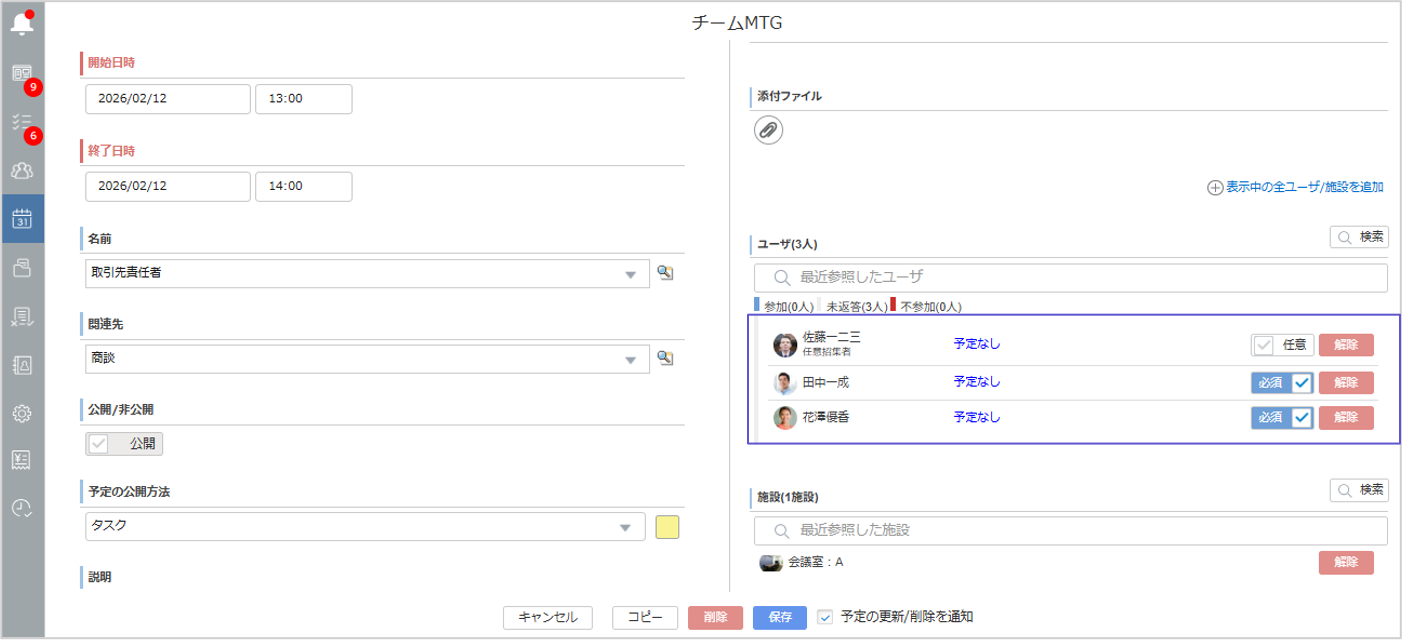
Task: Expand the 取引先責任者 dropdown
Action: tap(630, 274)
